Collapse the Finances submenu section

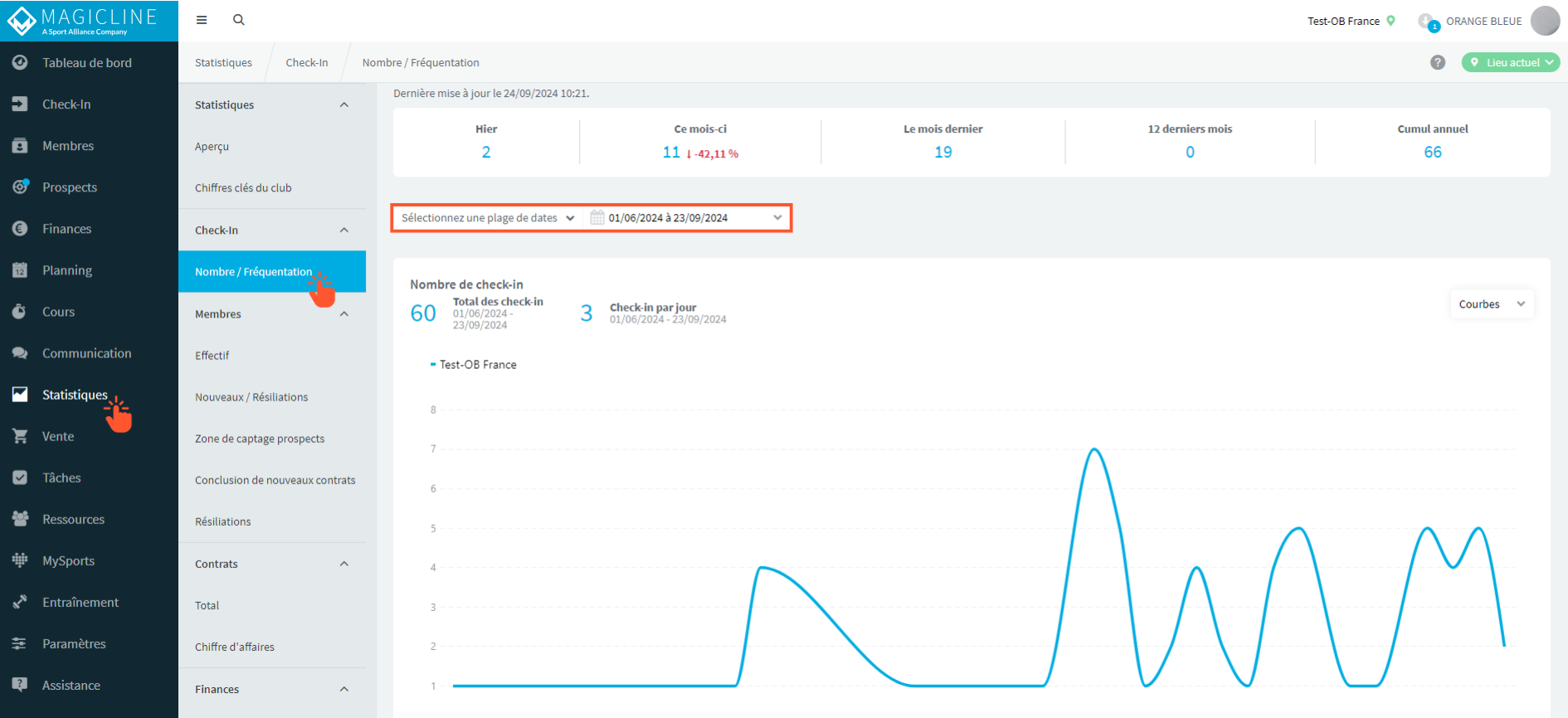coord(344,689)
